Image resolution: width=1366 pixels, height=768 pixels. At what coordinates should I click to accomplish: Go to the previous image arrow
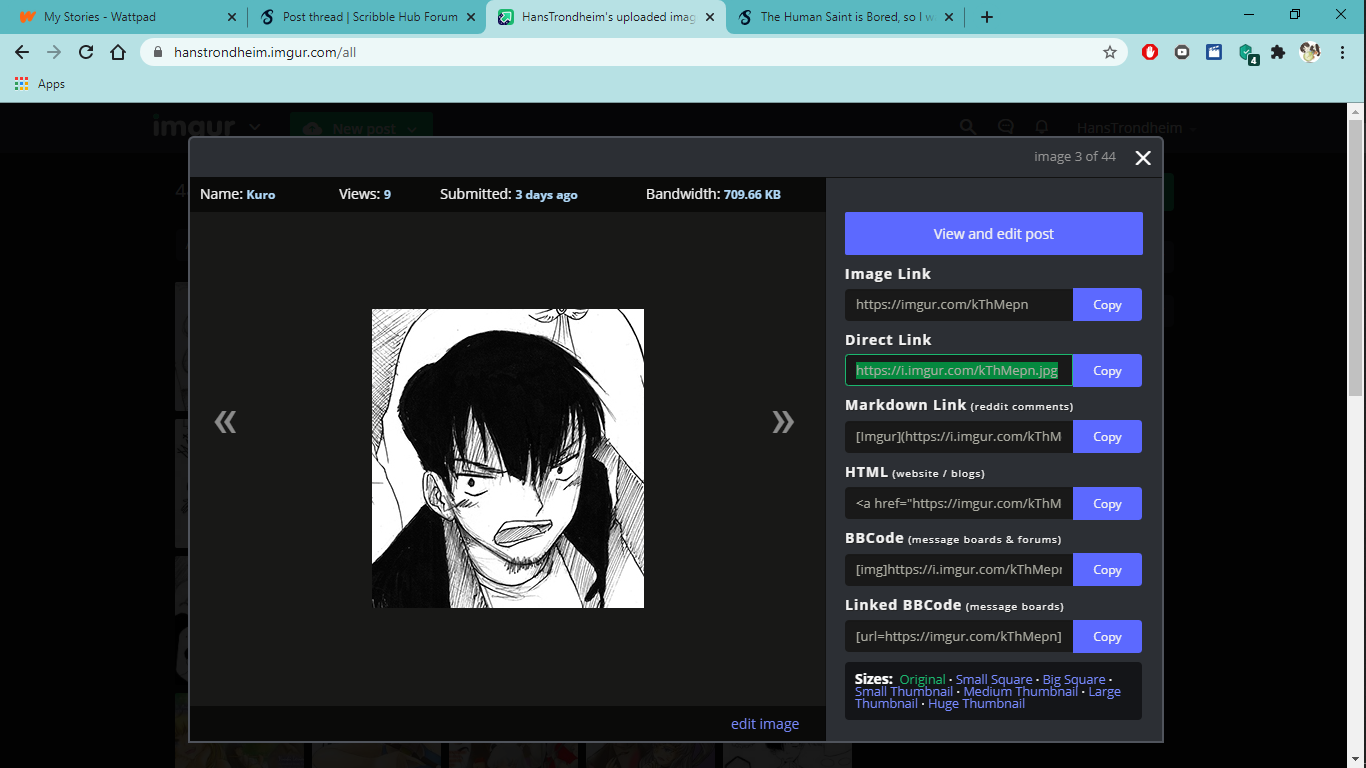pyautogui.click(x=225, y=422)
